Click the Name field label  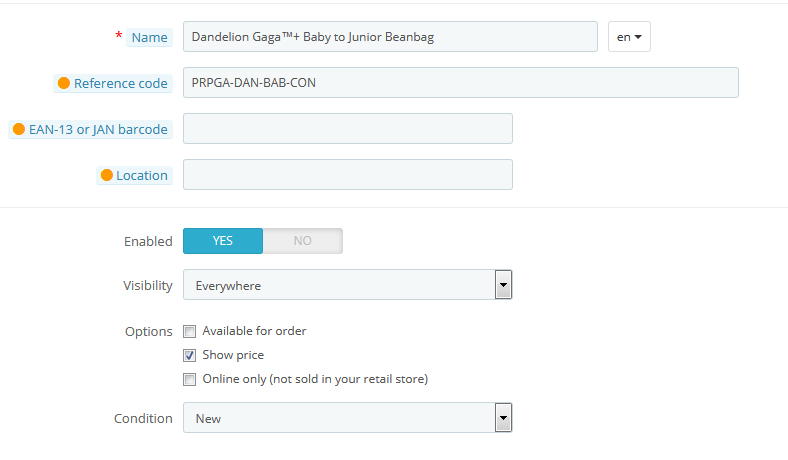click(150, 37)
